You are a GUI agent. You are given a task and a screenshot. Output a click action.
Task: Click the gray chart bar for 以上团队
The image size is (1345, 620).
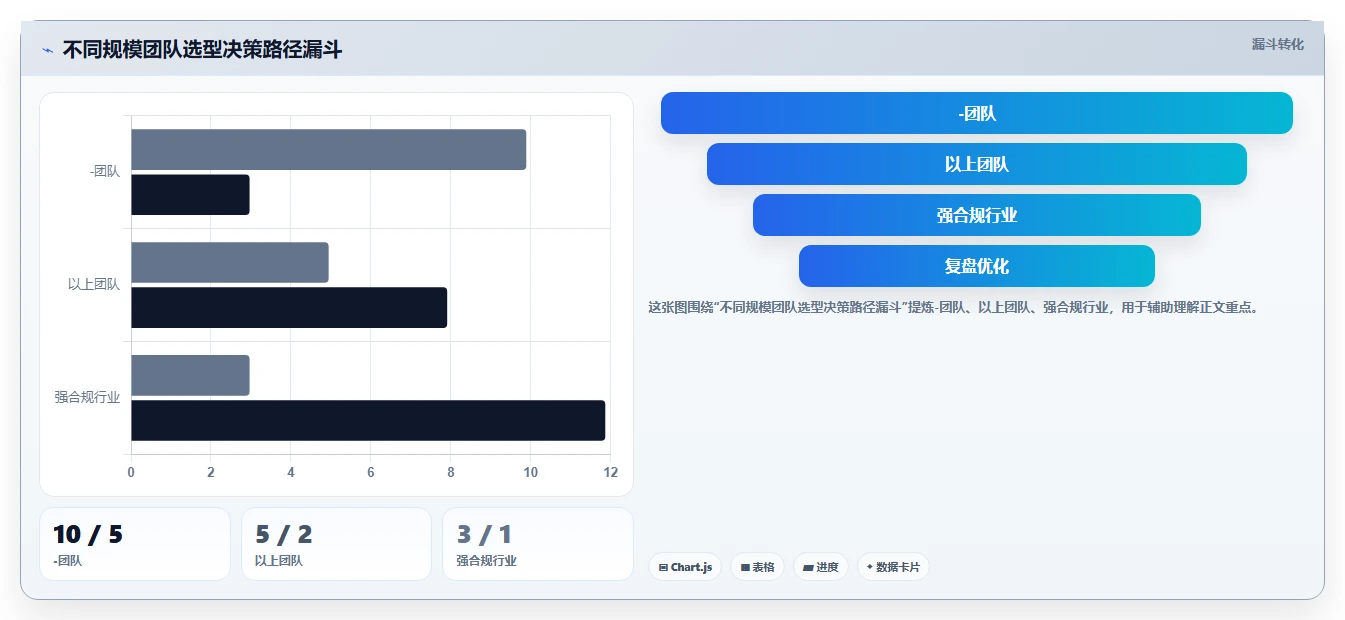coord(229,262)
